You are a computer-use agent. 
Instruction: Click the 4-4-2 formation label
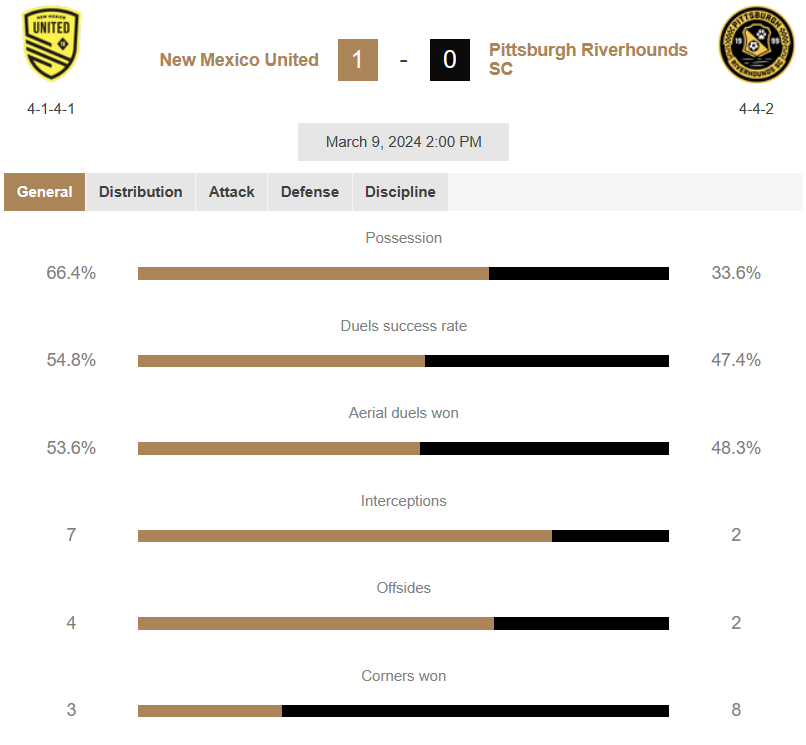click(x=756, y=109)
